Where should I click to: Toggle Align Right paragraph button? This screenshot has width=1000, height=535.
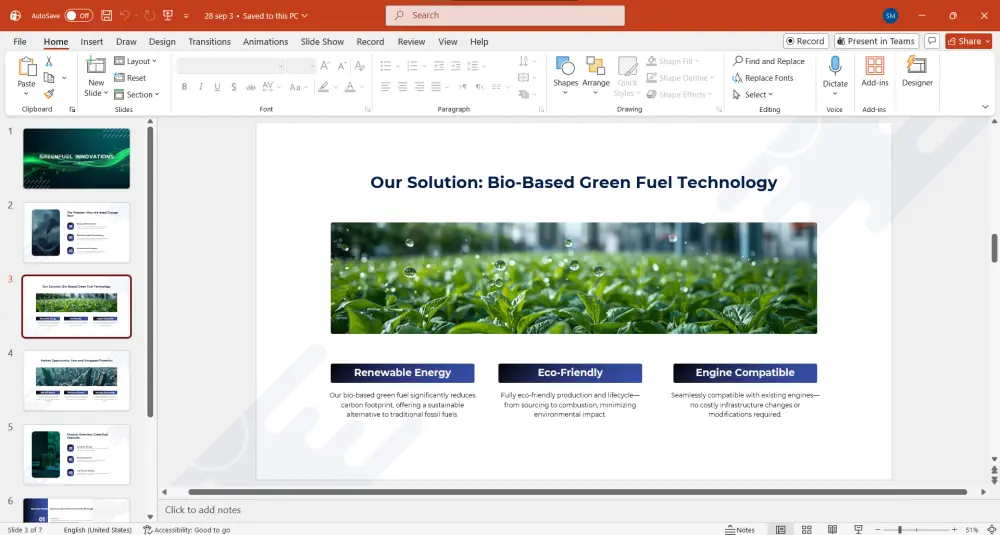pyautogui.click(x=419, y=87)
